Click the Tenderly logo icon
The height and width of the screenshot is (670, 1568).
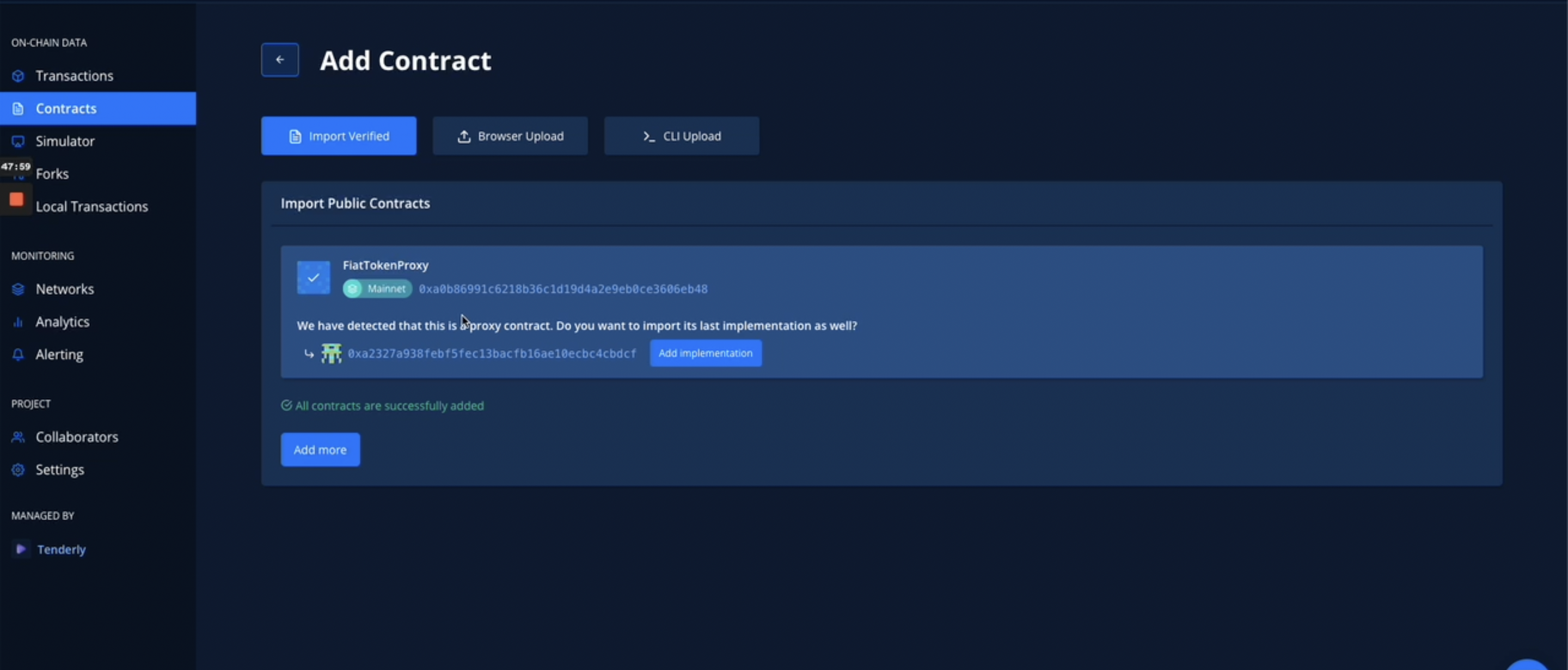pos(21,550)
